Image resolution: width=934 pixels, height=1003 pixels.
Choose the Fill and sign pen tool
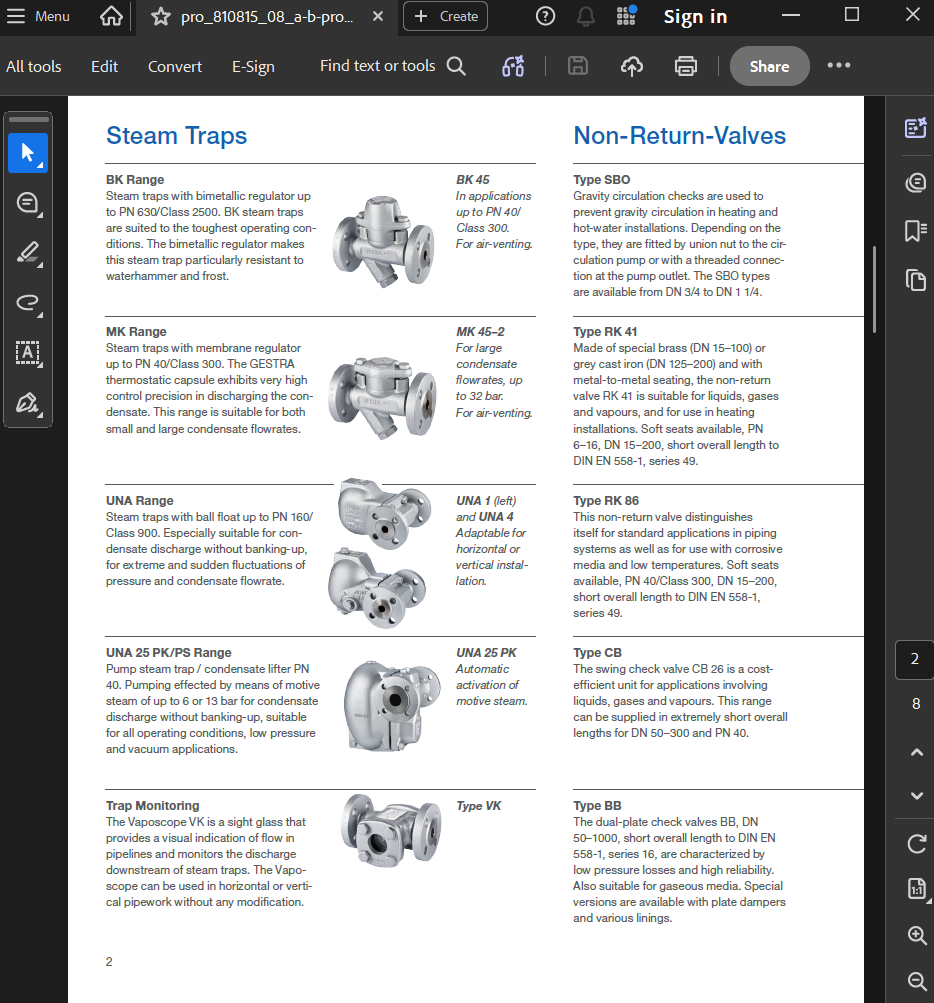pyautogui.click(x=28, y=403)
